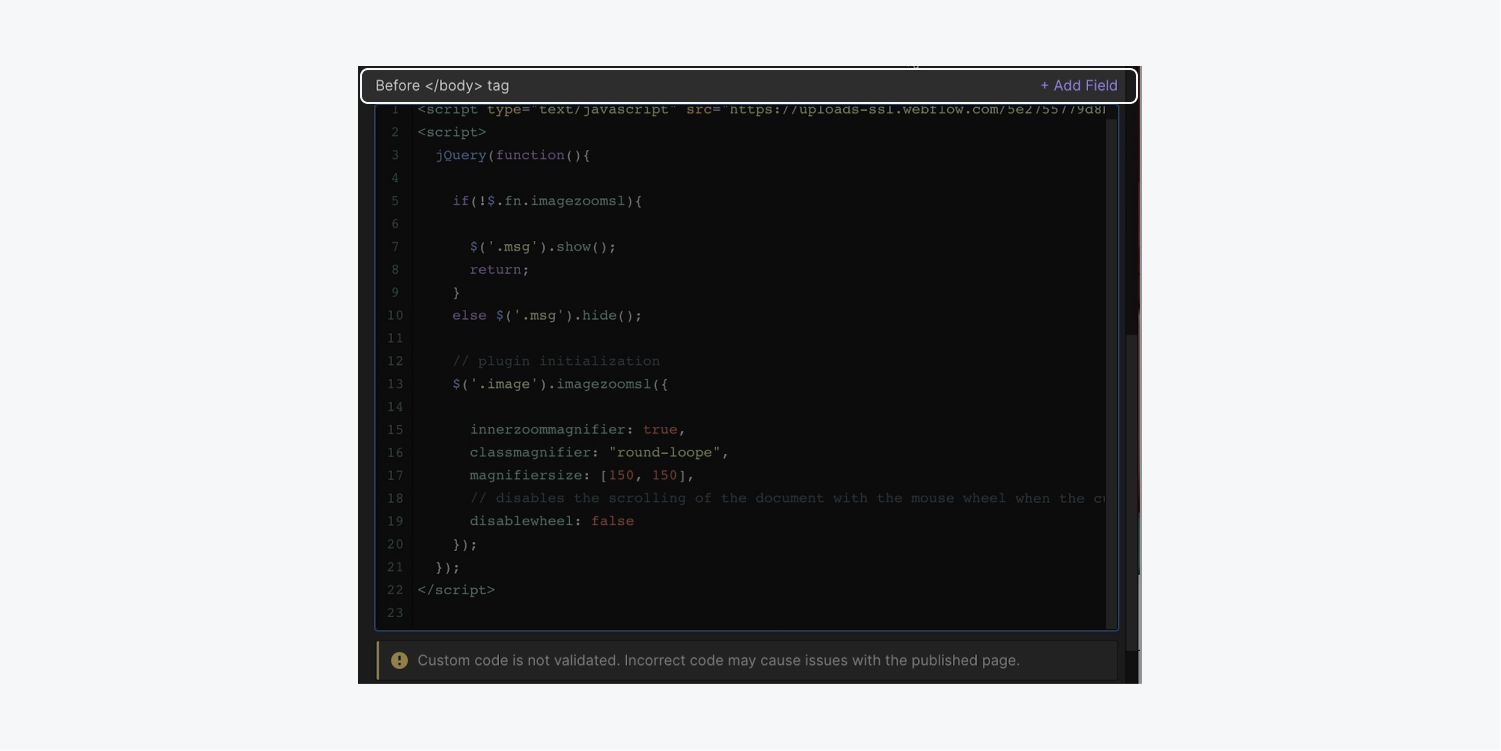This screenshot has height=751, width=1501.
Task: Click the 'Before </body> tag' header label
Action: 442,86
